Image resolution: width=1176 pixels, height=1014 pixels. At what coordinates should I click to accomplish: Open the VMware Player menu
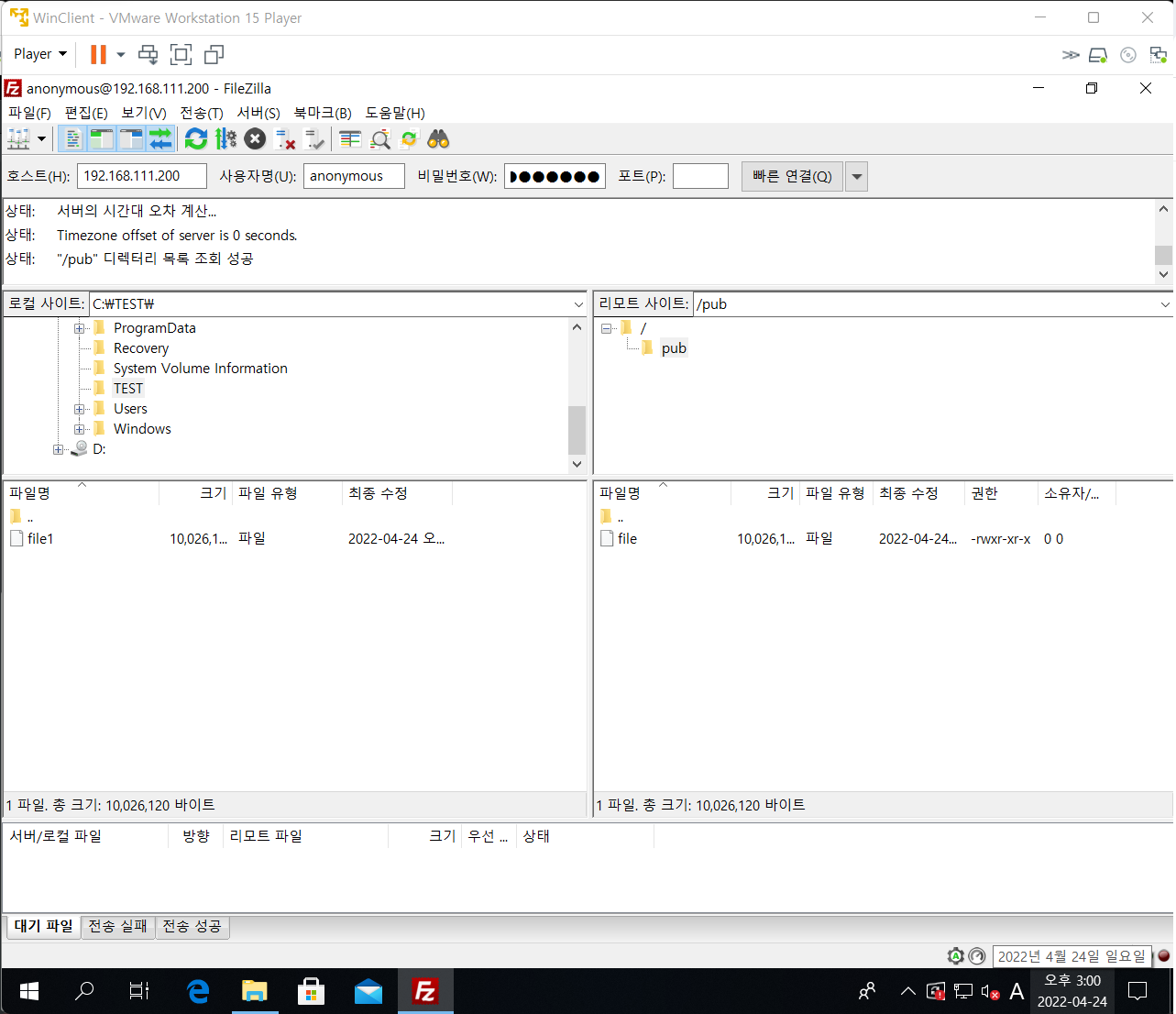(40, 54)
